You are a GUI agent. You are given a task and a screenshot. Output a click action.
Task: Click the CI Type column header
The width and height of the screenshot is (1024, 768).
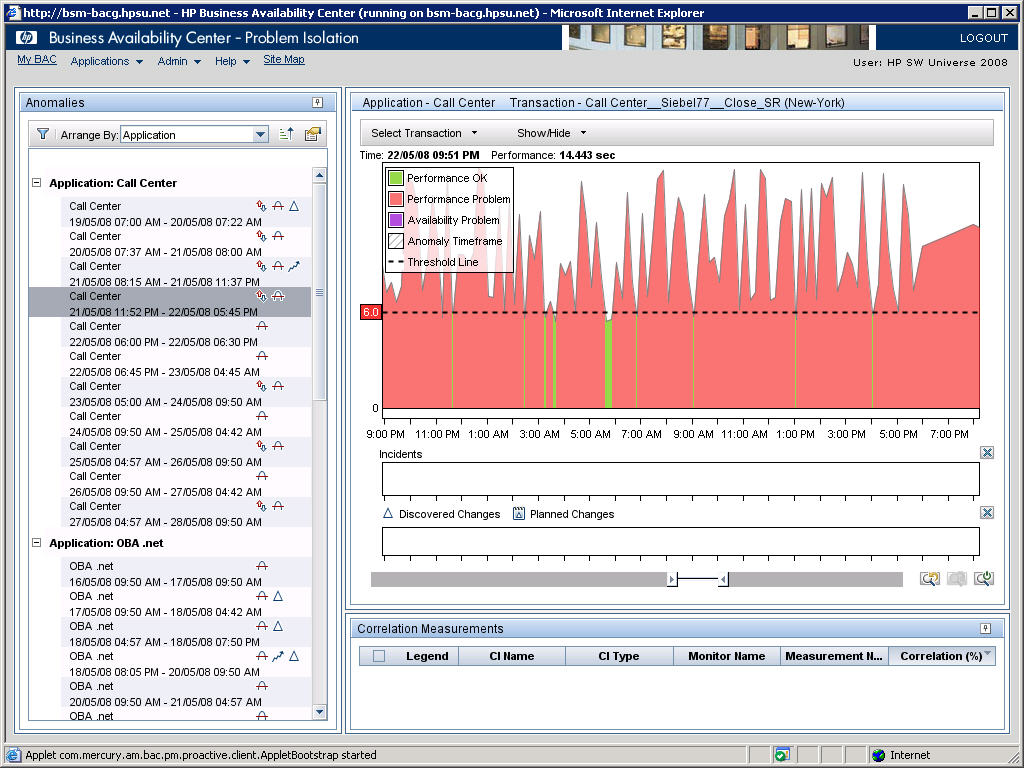tap(619, 656)
